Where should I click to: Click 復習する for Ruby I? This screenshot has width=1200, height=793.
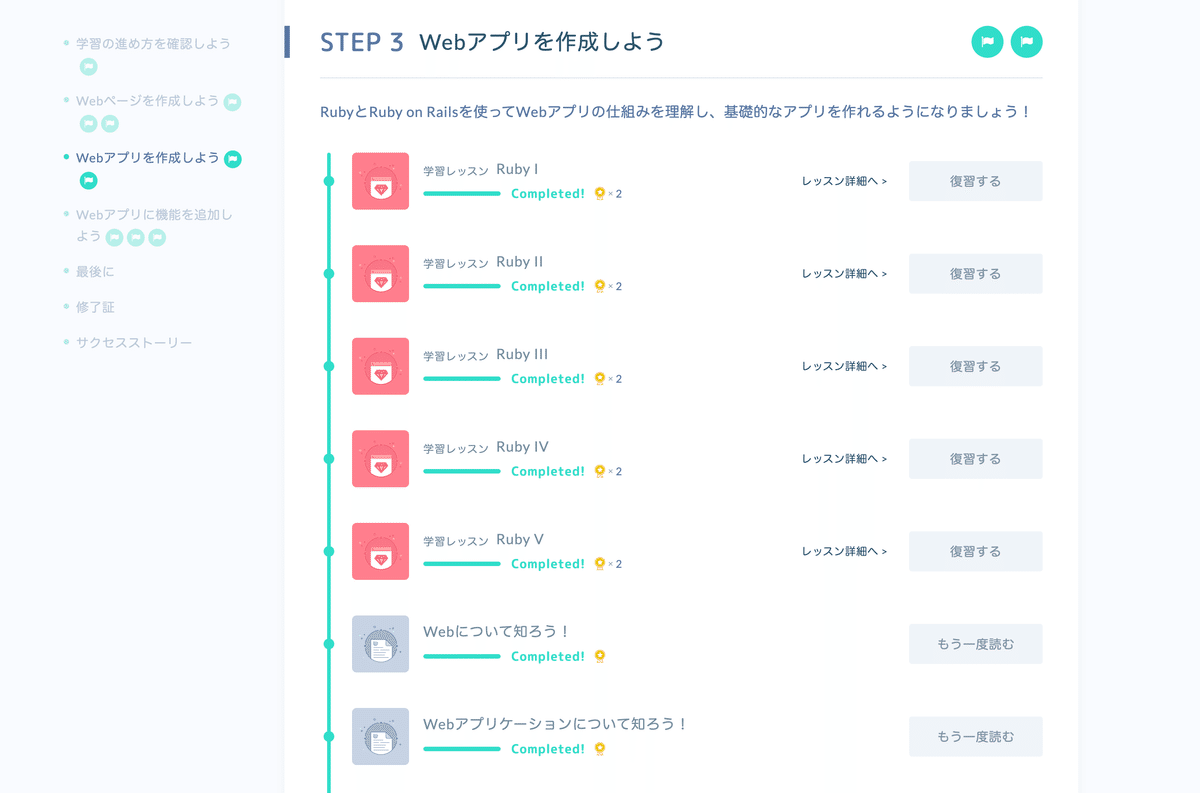[x=975, y=181]
